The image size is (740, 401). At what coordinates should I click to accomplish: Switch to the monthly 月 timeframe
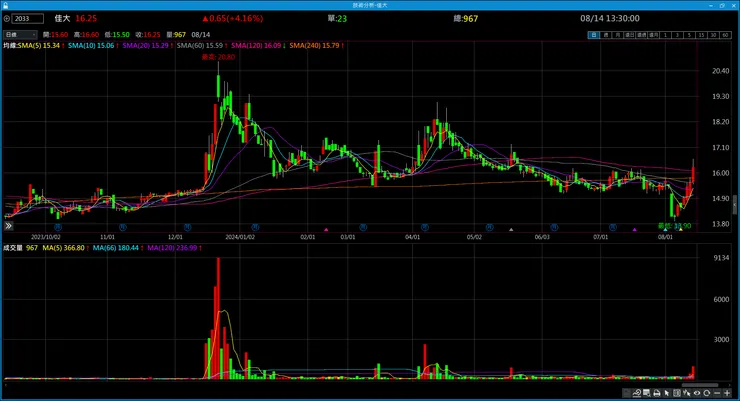click(618, 35)
